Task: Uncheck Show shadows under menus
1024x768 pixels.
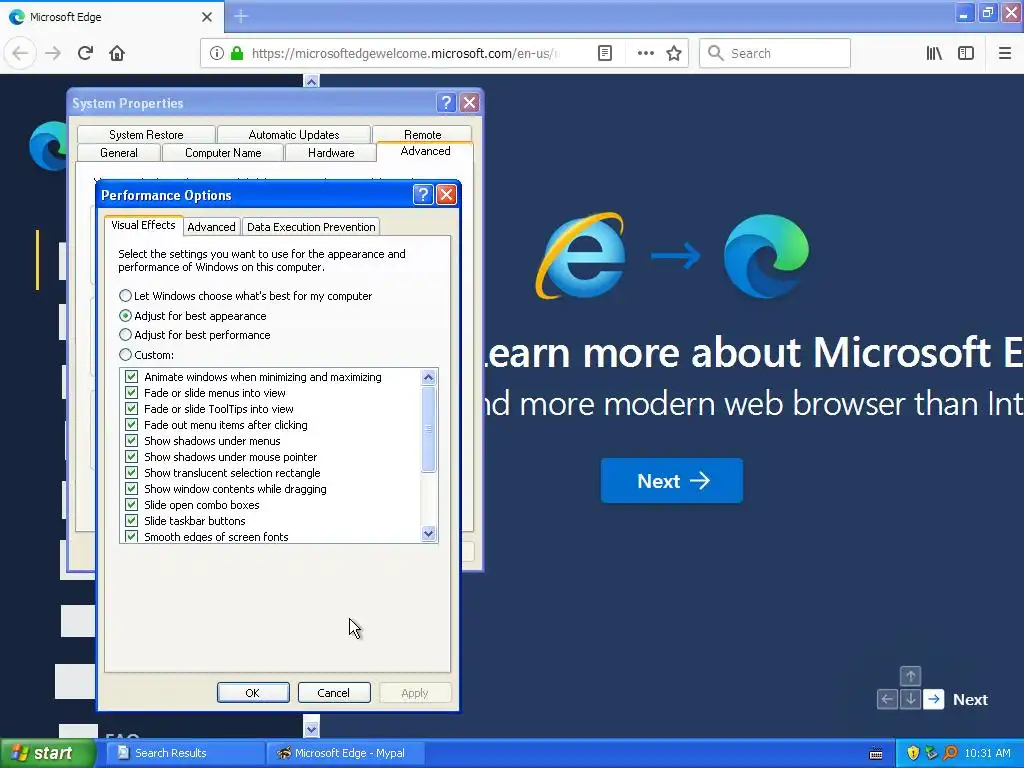Action: coord(131,441)
